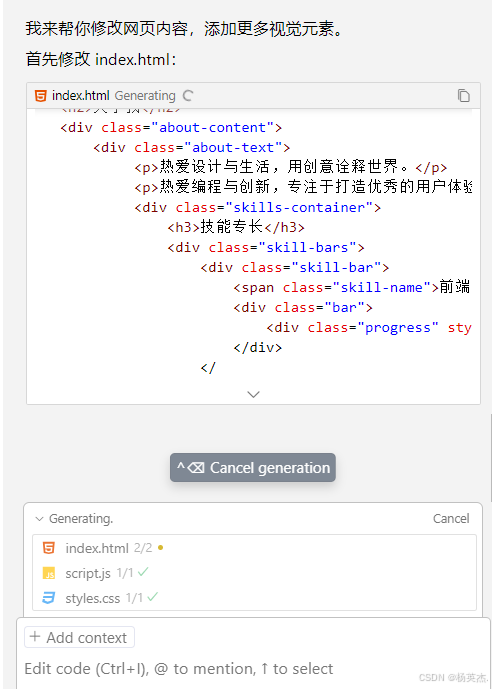
Task: Click the div class="bar" code line
Action: 303,308
